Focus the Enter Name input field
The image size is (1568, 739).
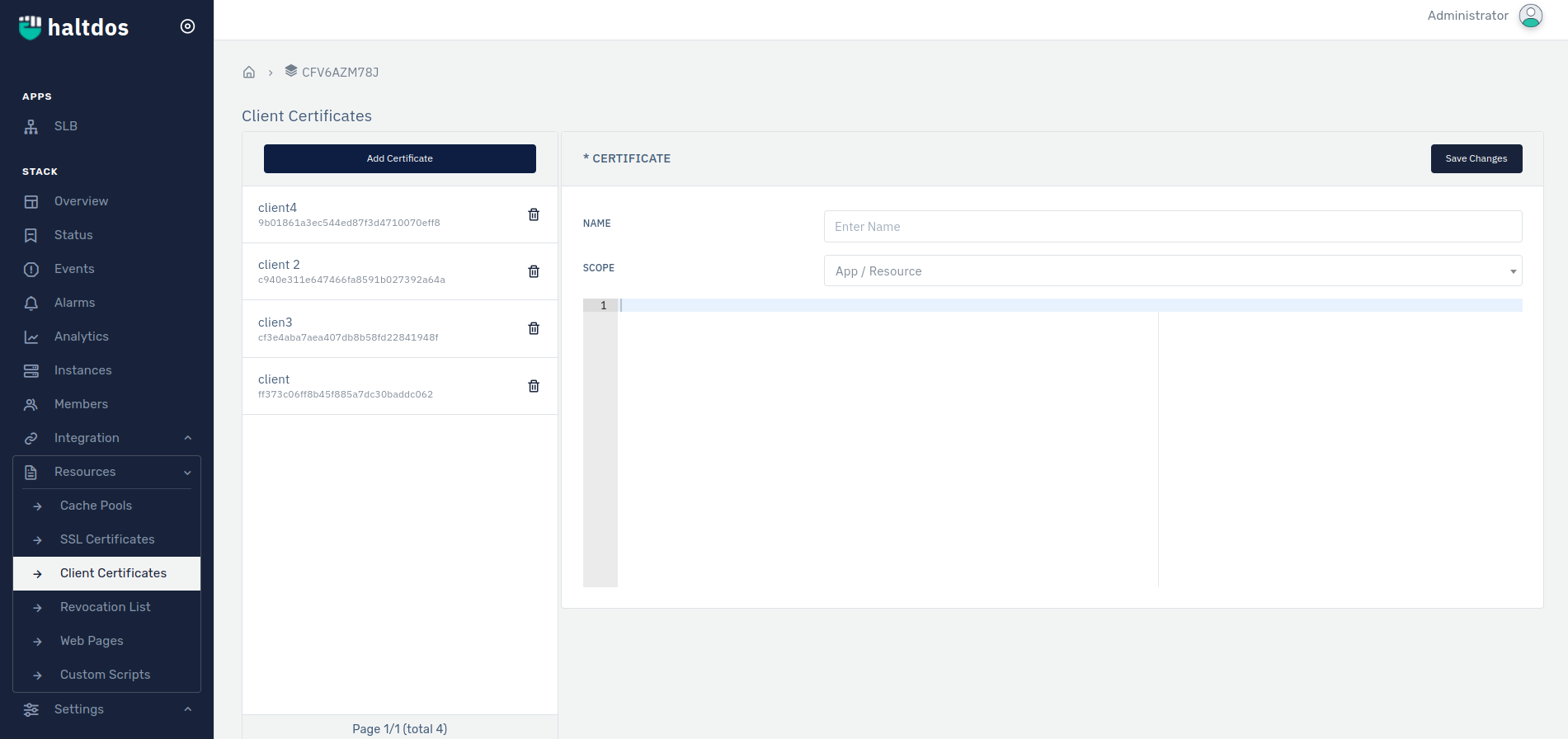tap(1173, 226)
